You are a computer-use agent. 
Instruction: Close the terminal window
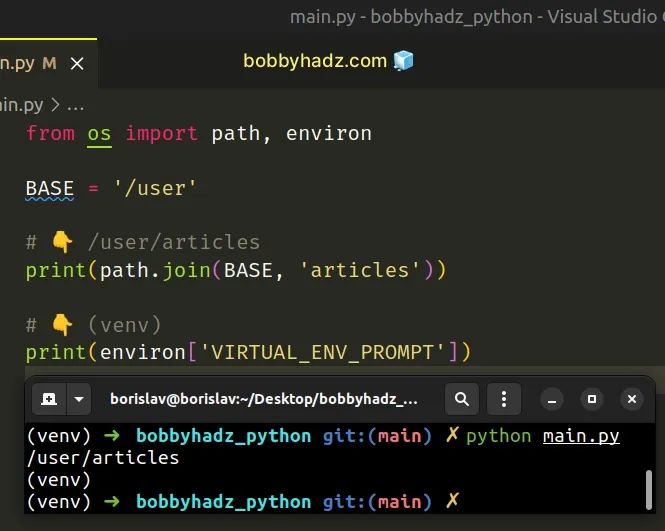tap(632, 400)
